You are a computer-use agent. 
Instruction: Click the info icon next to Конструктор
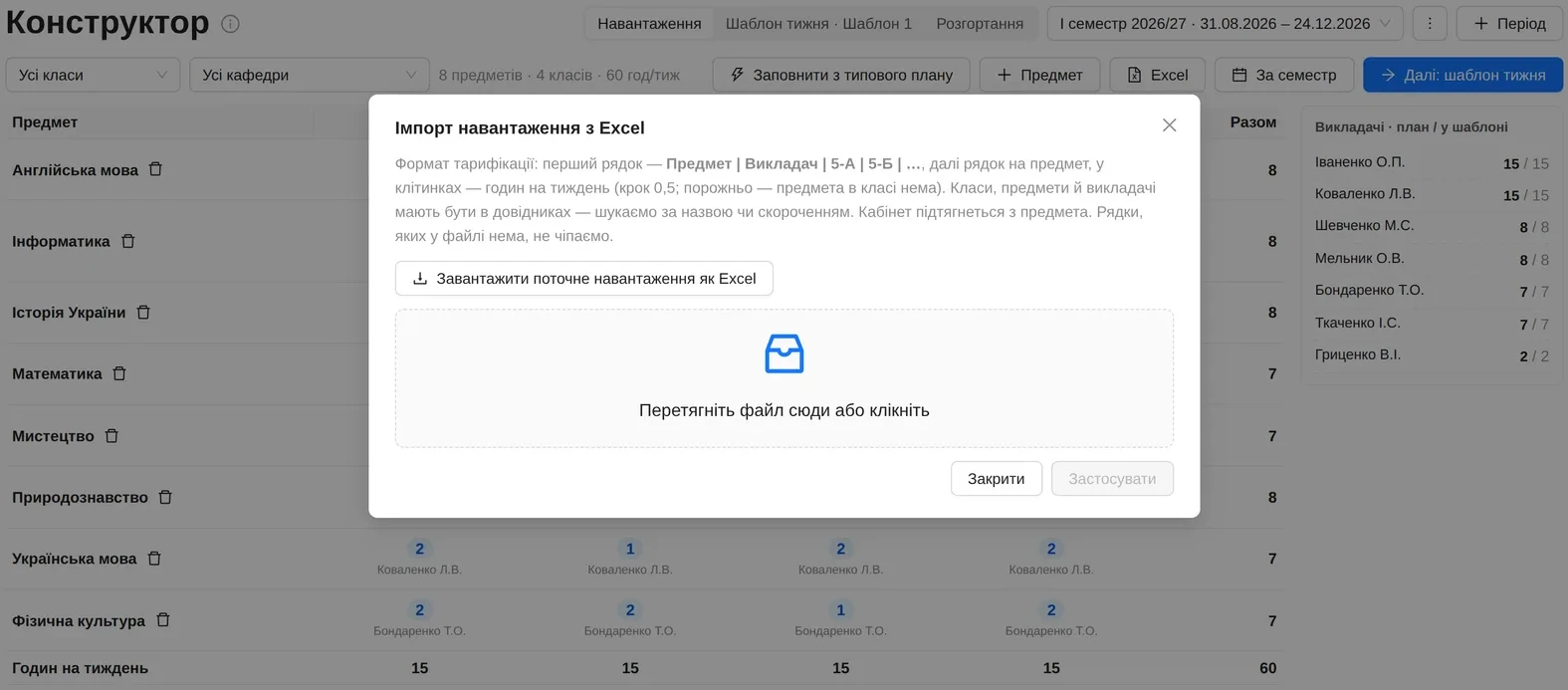230,24
